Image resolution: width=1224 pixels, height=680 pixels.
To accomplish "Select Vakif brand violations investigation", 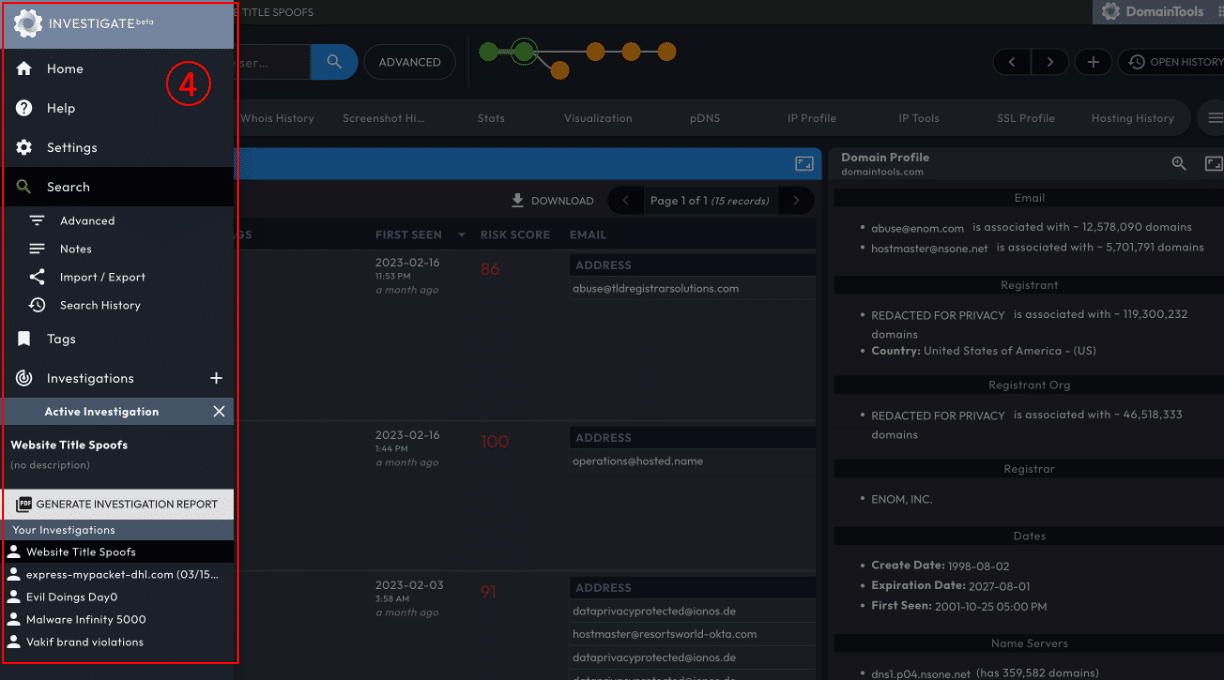I will 118,642.
